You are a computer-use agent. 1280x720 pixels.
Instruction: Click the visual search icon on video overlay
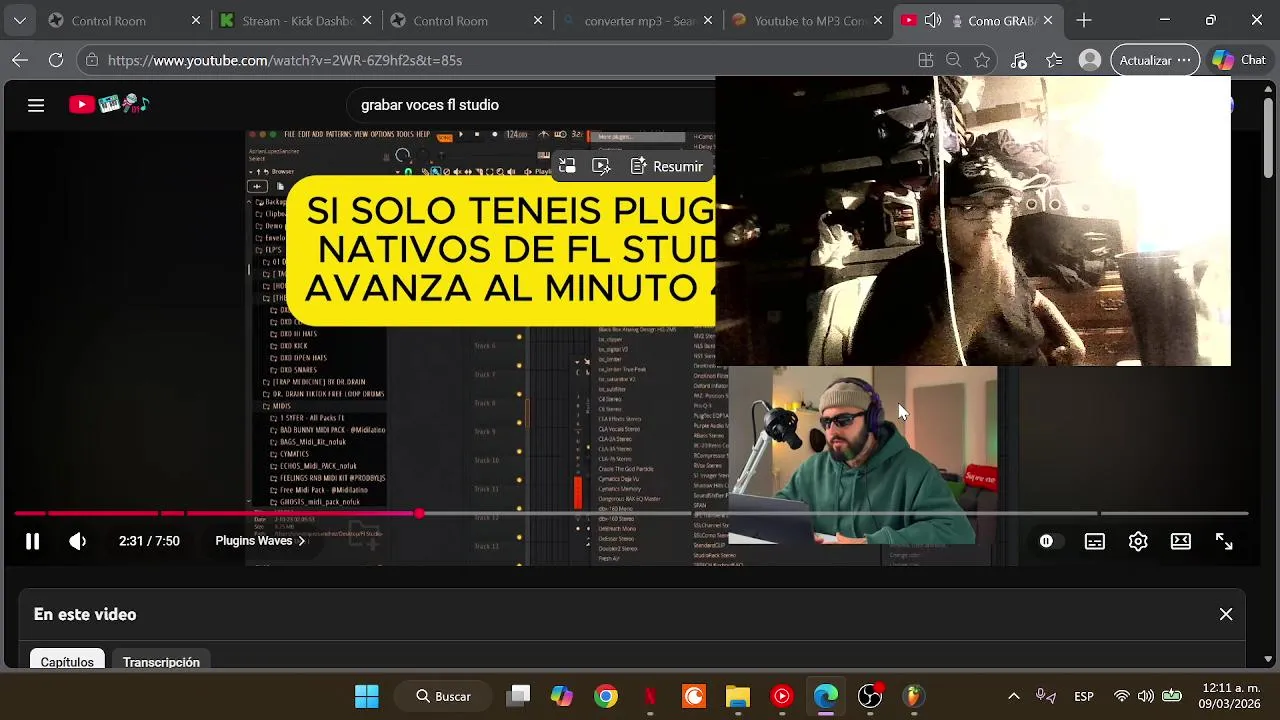point(601,166)
